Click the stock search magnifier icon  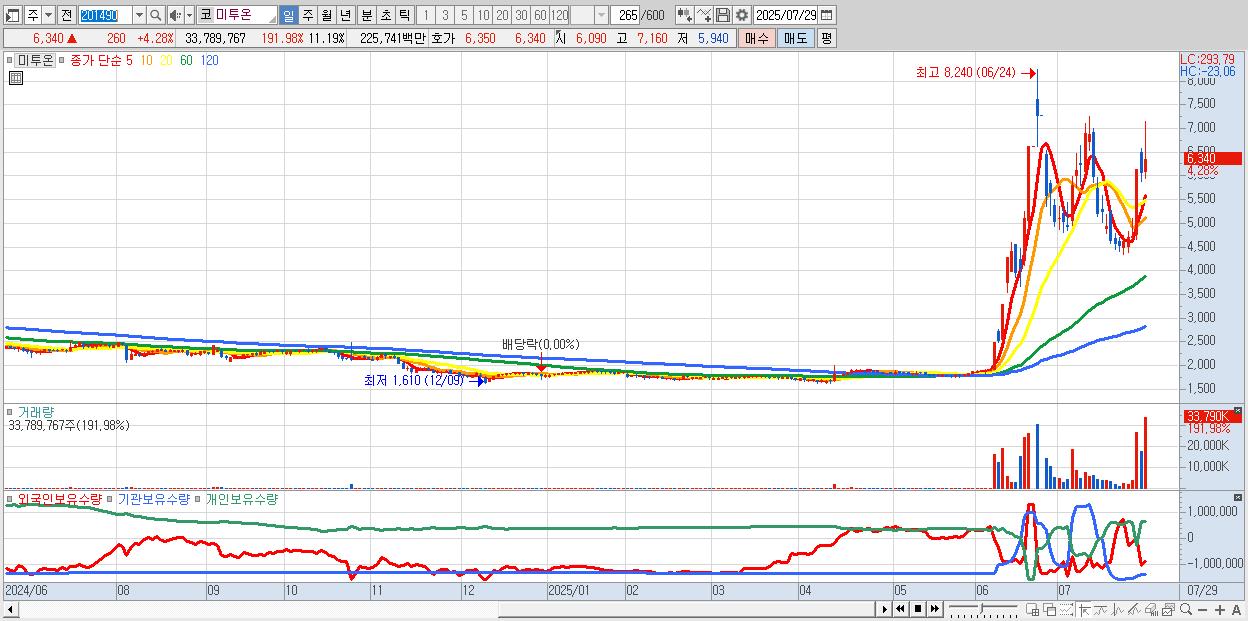click(x=155, y=15)
